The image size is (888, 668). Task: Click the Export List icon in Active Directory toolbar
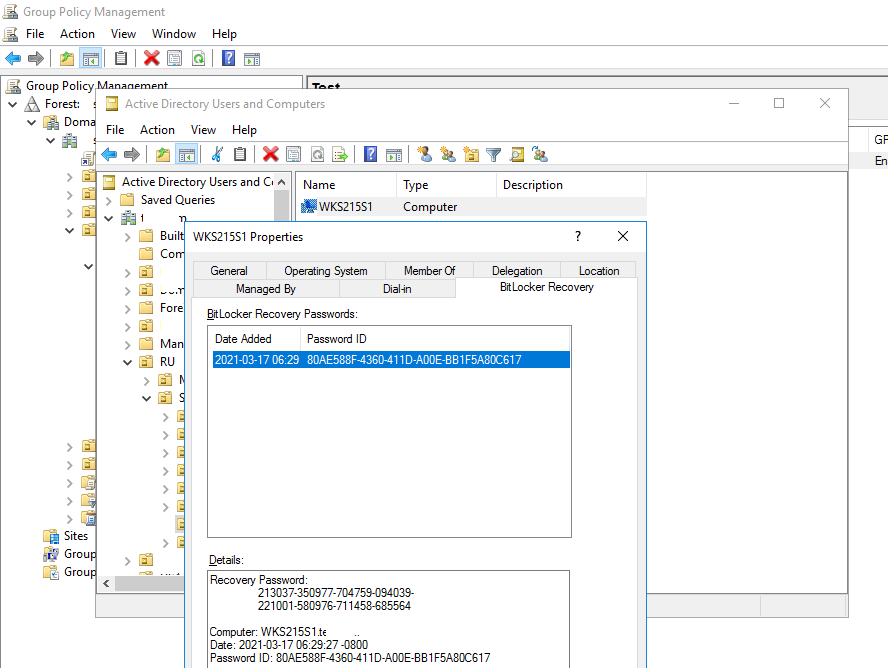tap(340, 154)
